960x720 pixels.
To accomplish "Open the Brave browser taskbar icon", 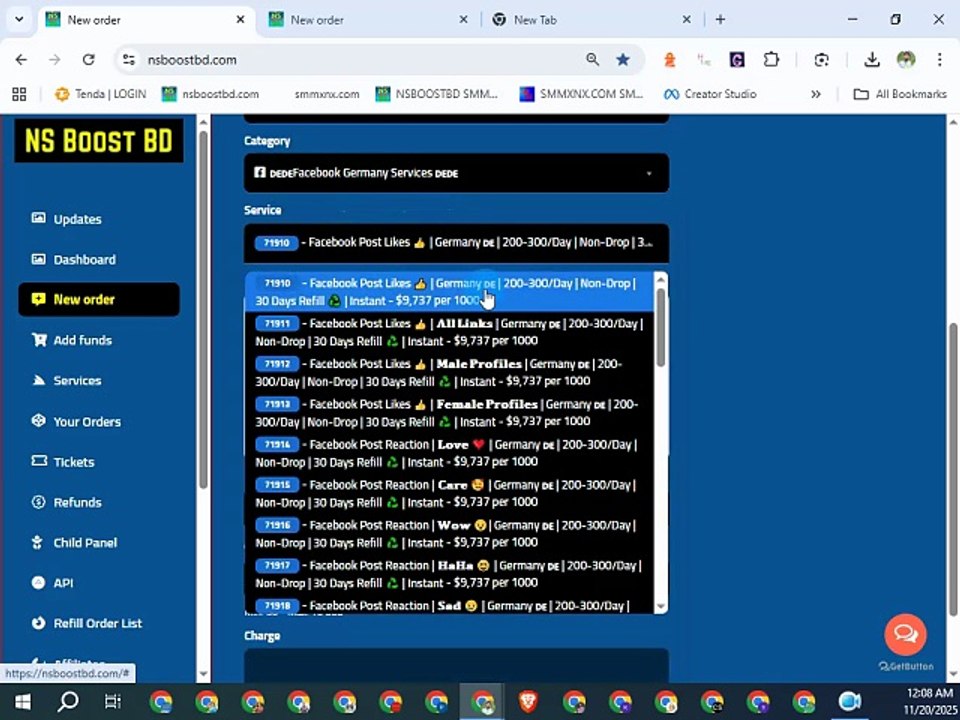I will click(x=528, y=702).
